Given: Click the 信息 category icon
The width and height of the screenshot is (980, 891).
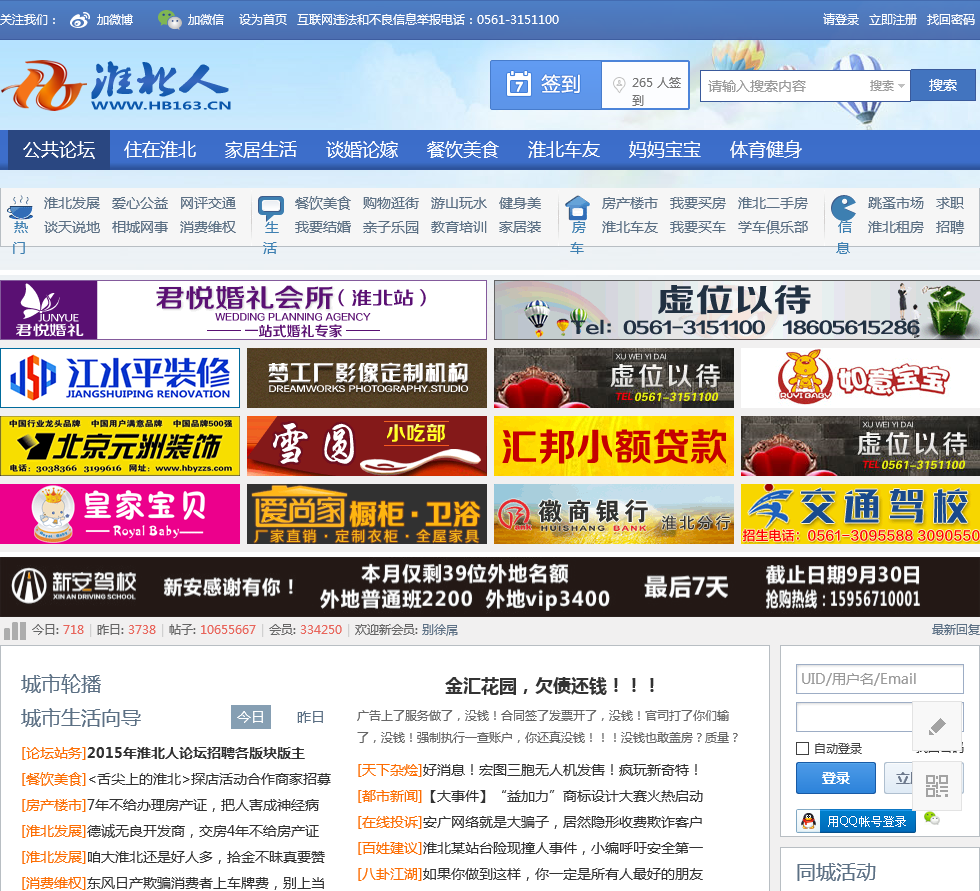Looking at the screenshot, I should [843, 207].
